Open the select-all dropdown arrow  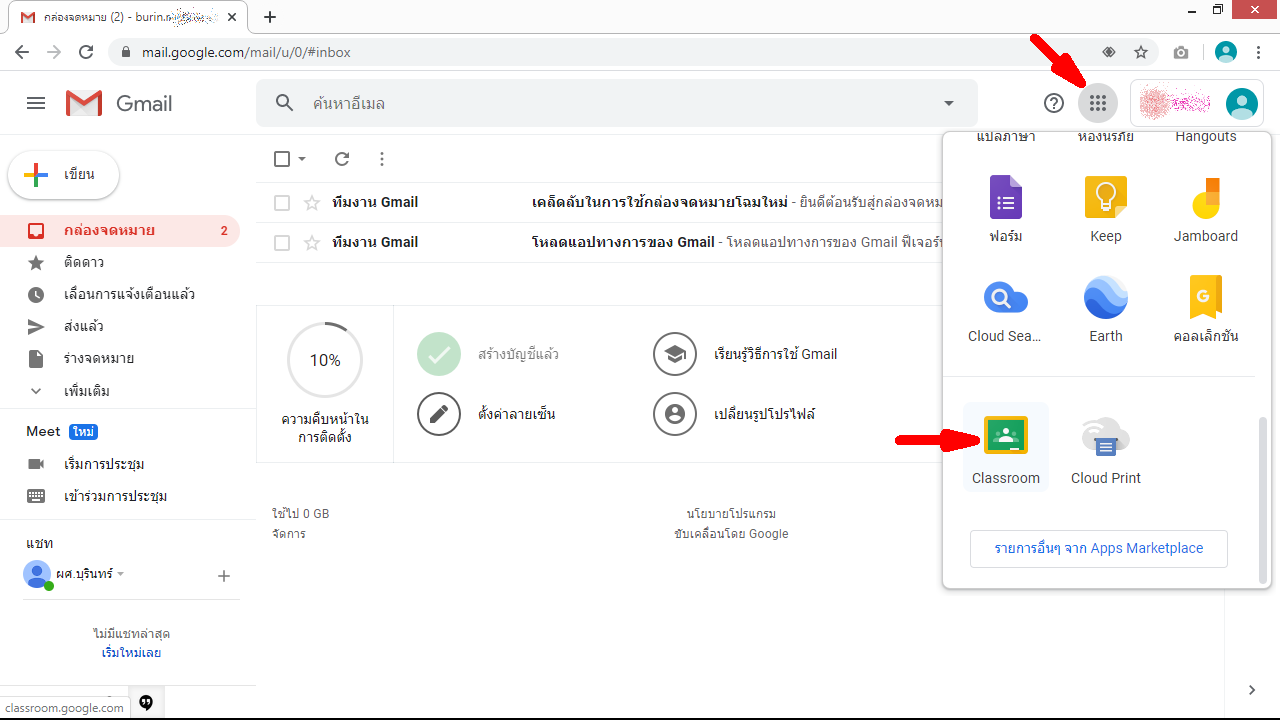coord(302,159)
